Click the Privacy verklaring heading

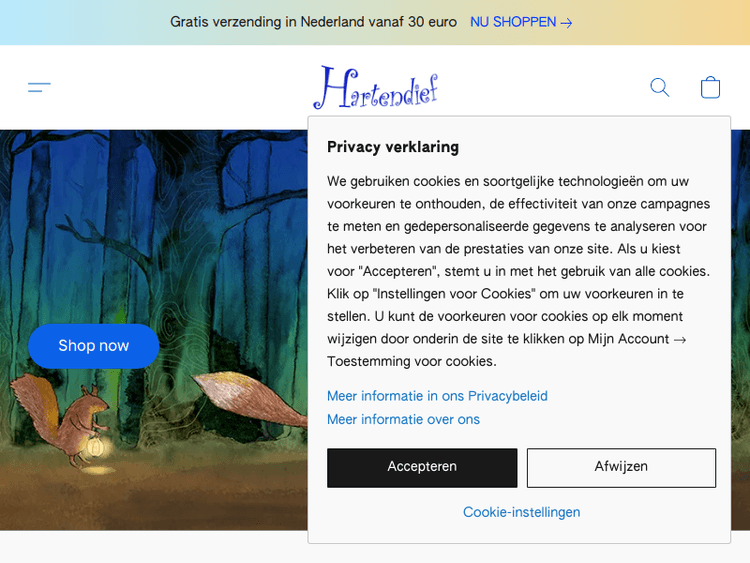393,147
